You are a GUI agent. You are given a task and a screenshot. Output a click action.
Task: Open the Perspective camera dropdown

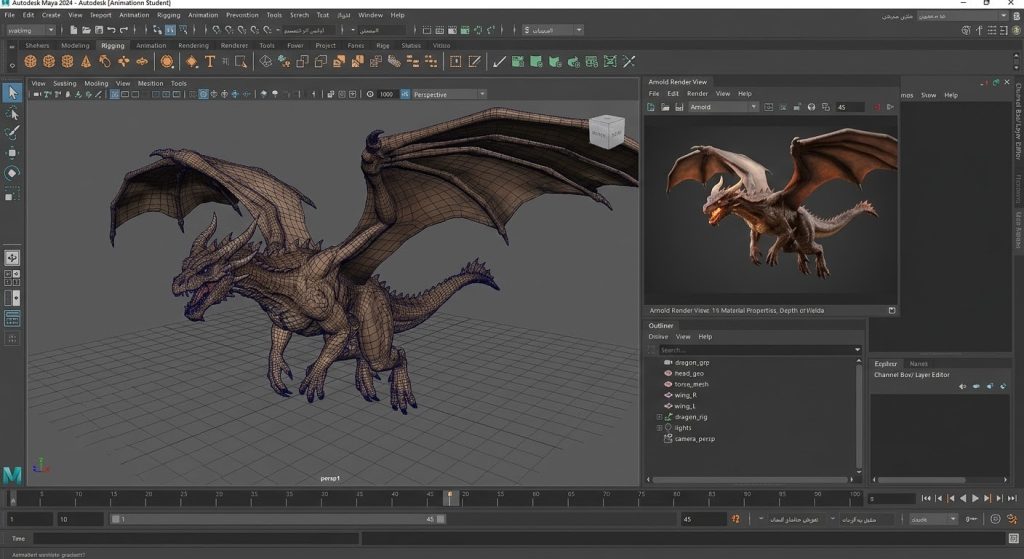point(449,95)
